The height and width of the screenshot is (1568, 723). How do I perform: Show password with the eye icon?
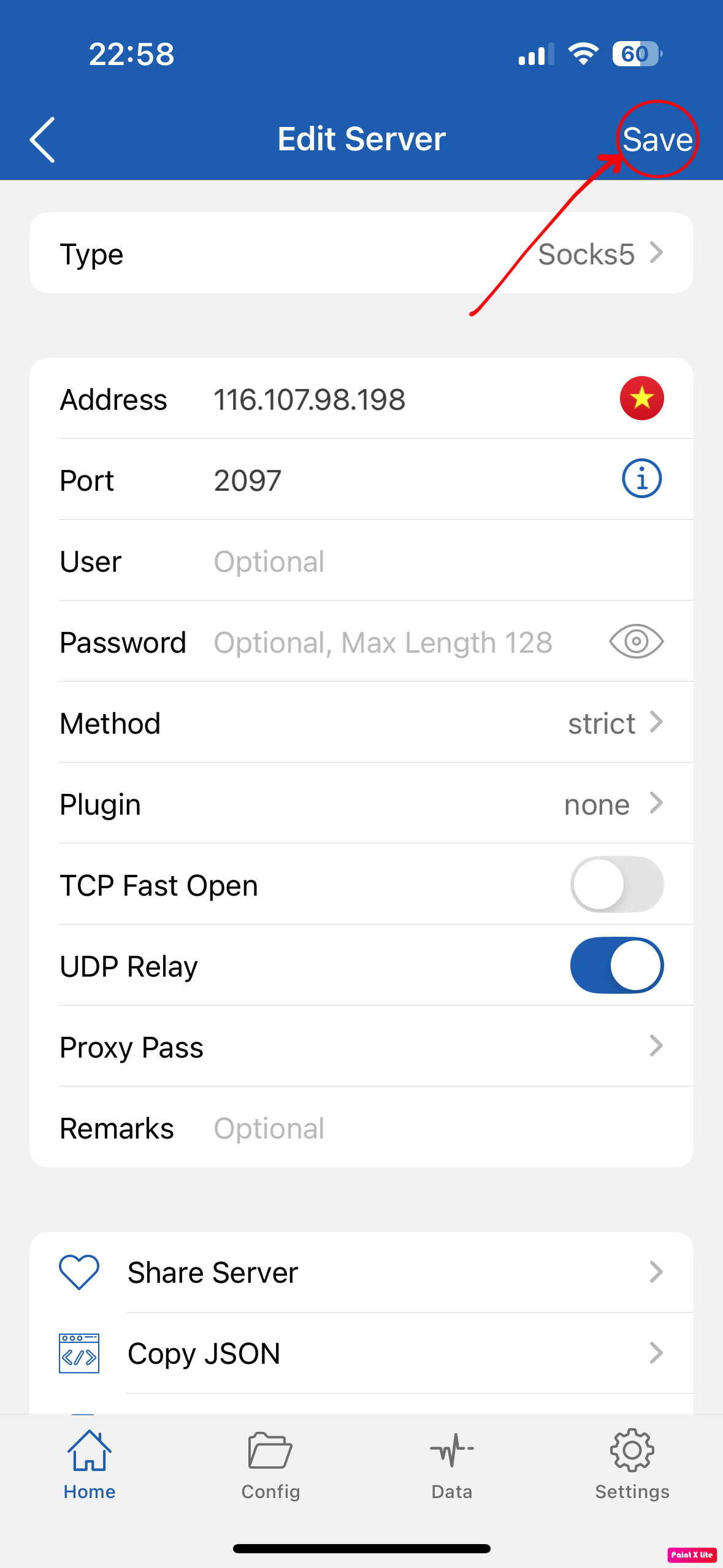click(636, 642)
